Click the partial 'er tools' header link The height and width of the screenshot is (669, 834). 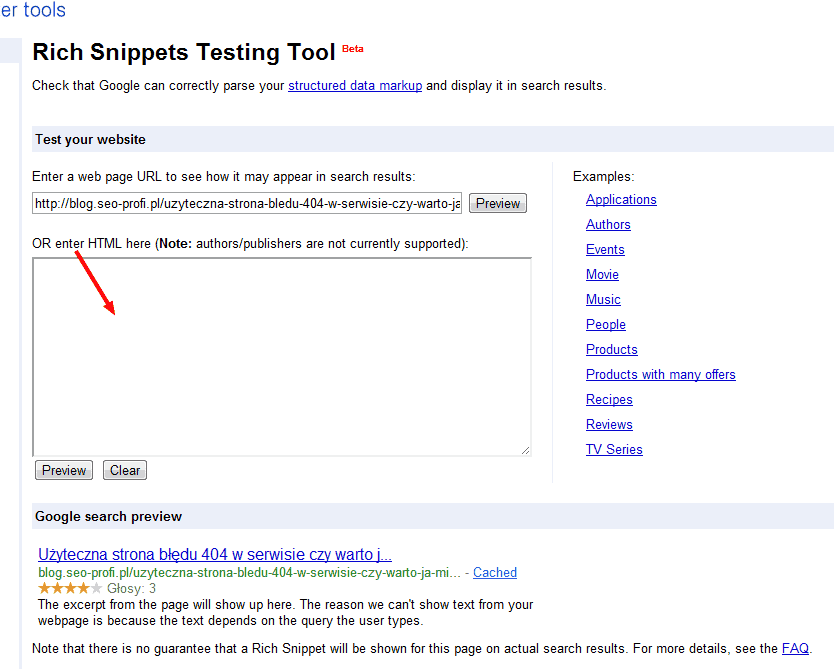click(x=33, y=10)
